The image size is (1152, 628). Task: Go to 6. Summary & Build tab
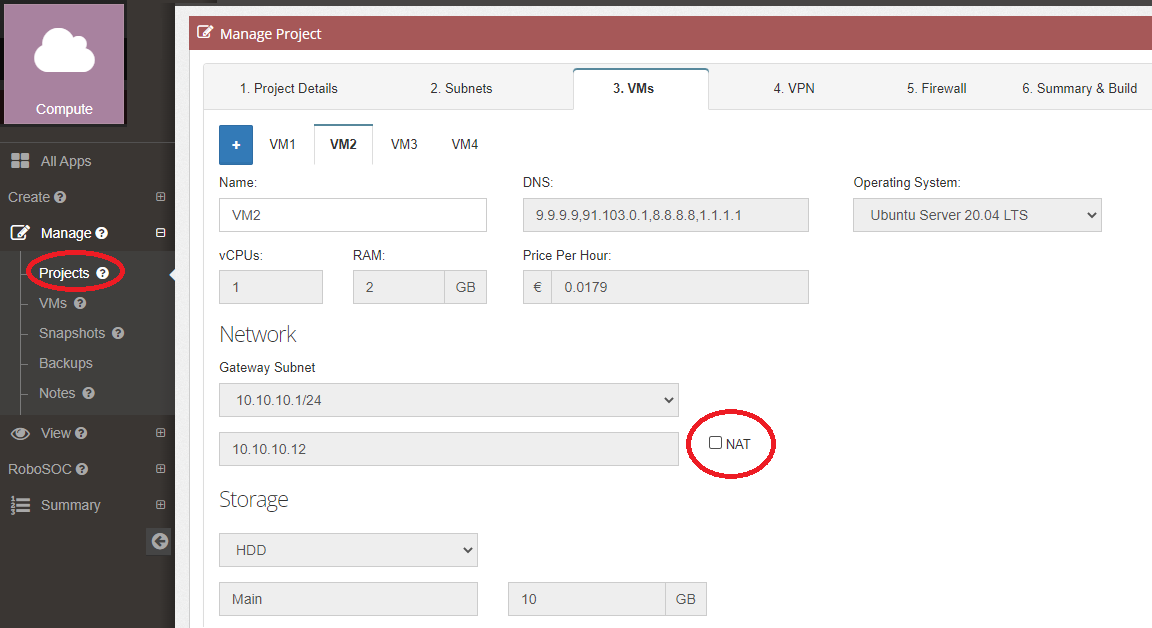[x=1079, y=88]
